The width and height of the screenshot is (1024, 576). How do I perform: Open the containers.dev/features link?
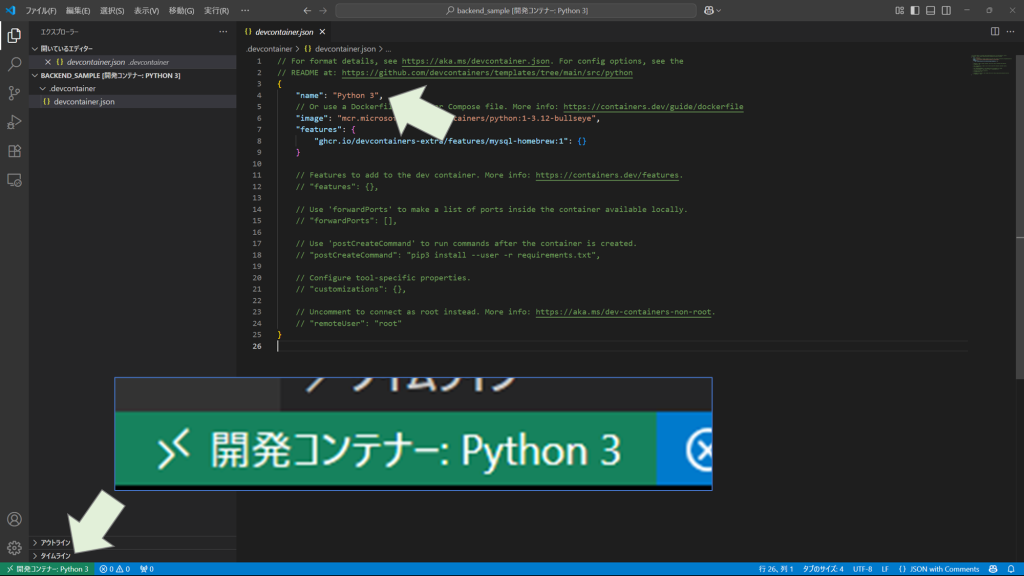[x=607, y=176]
